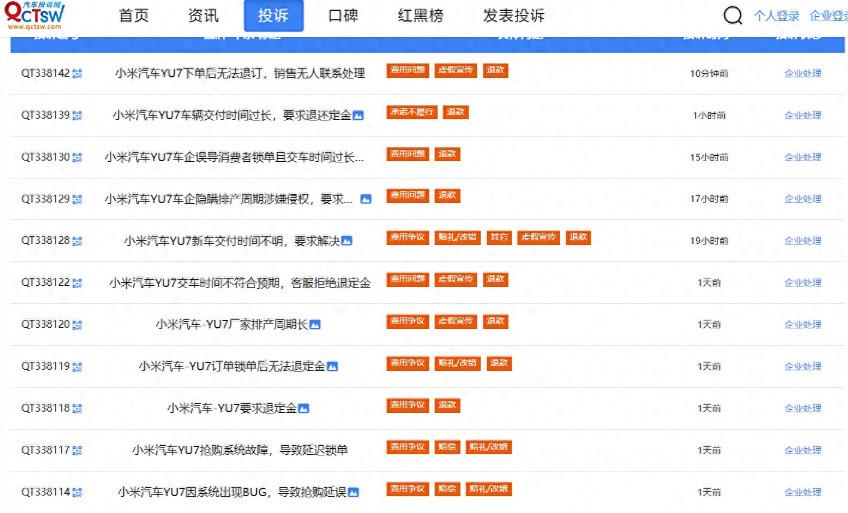Image resolution: width=848 pixels, height=513 pixels.
Task: Click 企业处理 status for QT338142
Action: click(x=803, y=74)
